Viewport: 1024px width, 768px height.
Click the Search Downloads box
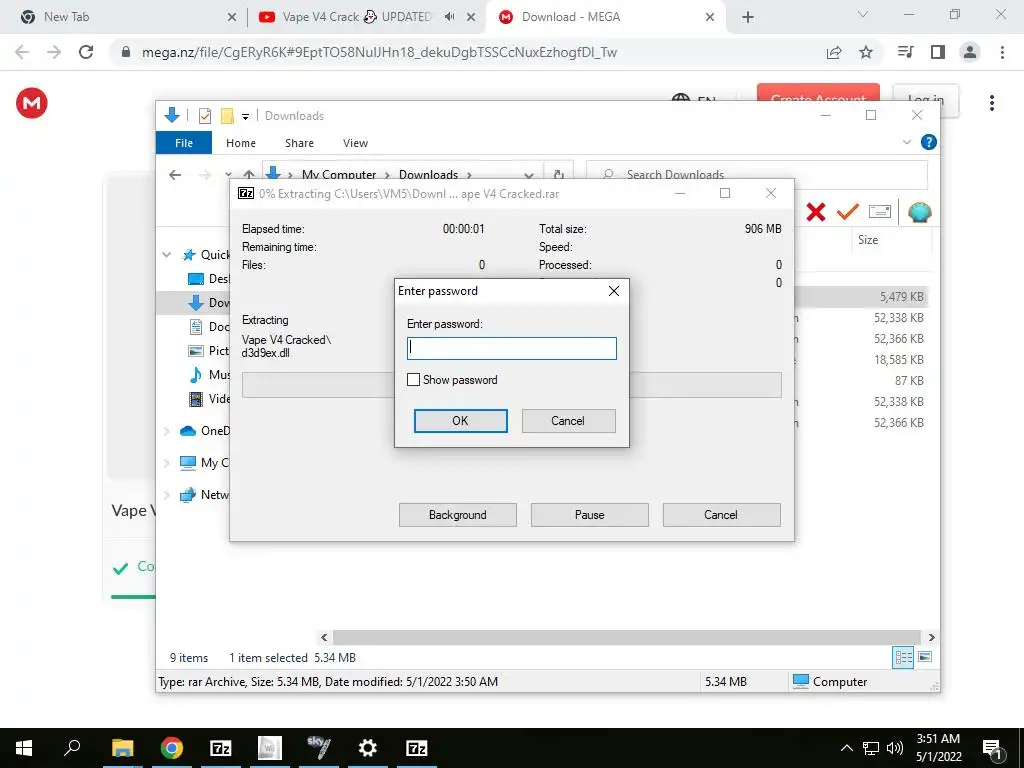point(757,174)
